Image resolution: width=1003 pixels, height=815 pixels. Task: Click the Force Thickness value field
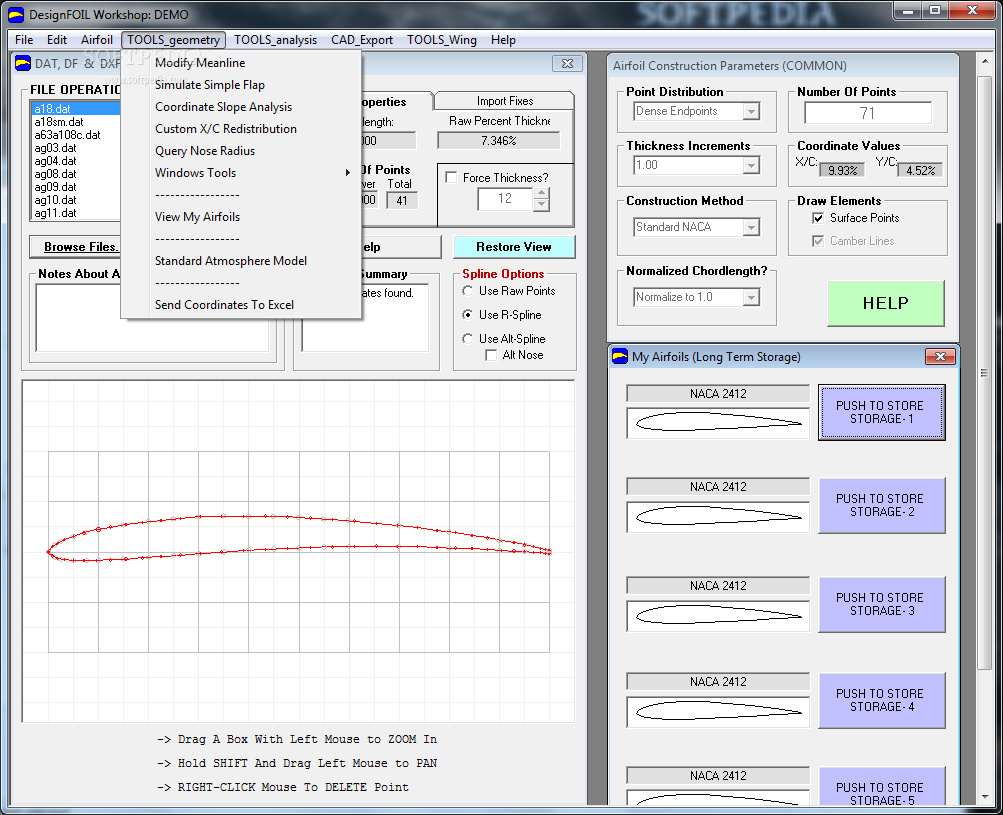[505, 199]
